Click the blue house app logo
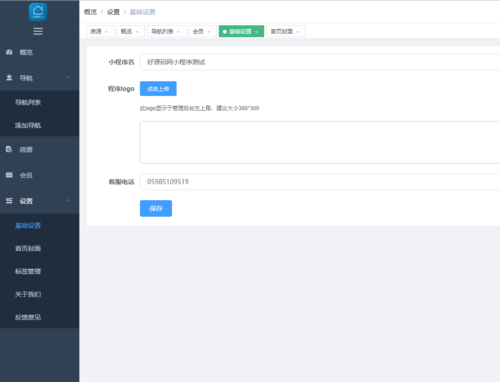Screen dimensions: 500x382 (x=38, y=12)
